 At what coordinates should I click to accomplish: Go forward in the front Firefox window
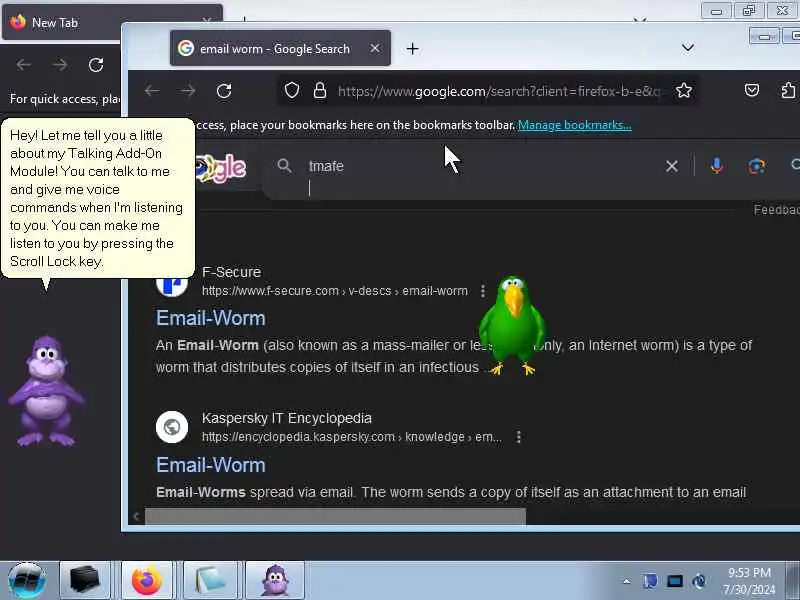click(188, 91)
